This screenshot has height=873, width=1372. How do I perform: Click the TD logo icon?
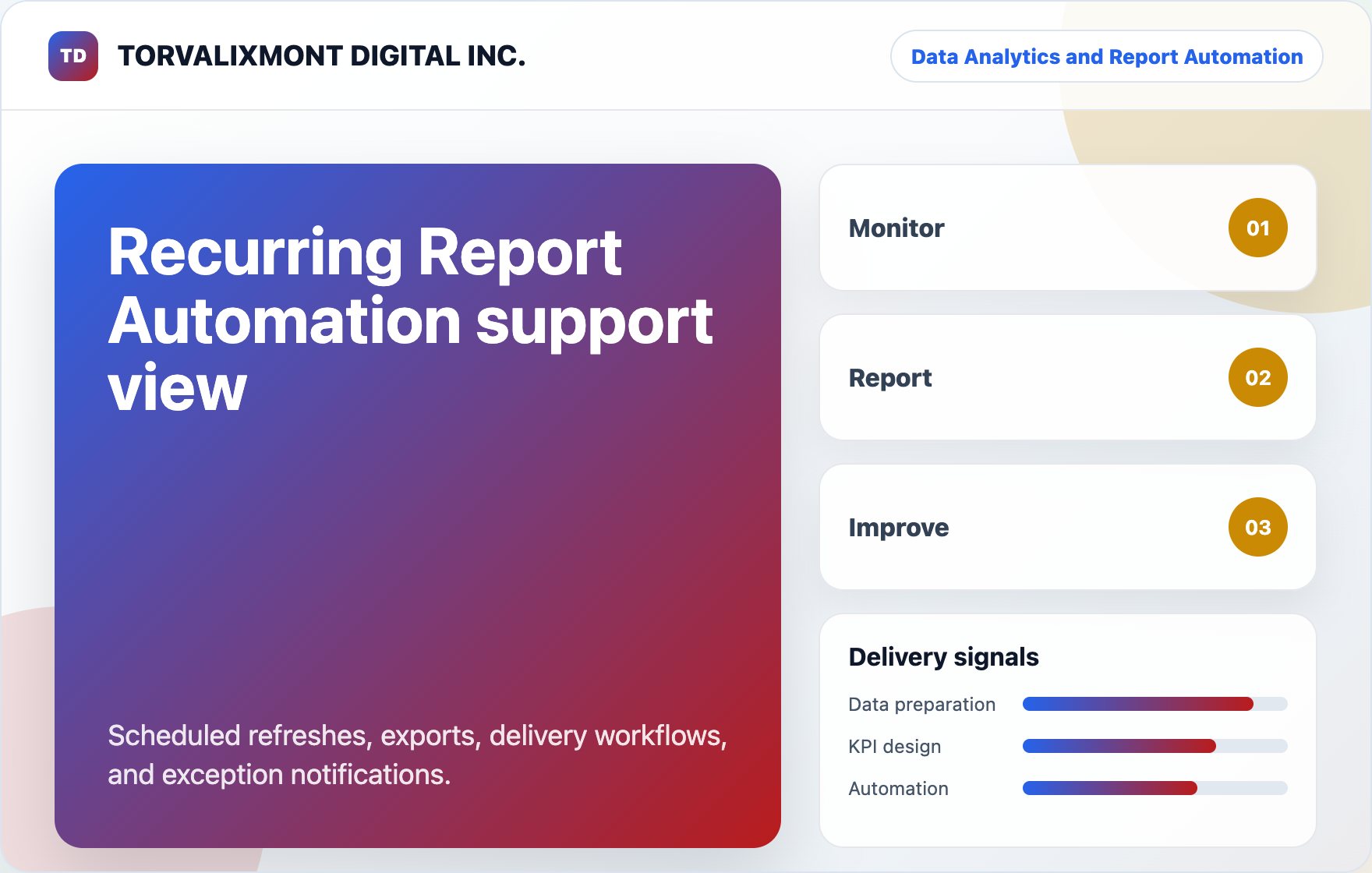click(x=73, y=56)
